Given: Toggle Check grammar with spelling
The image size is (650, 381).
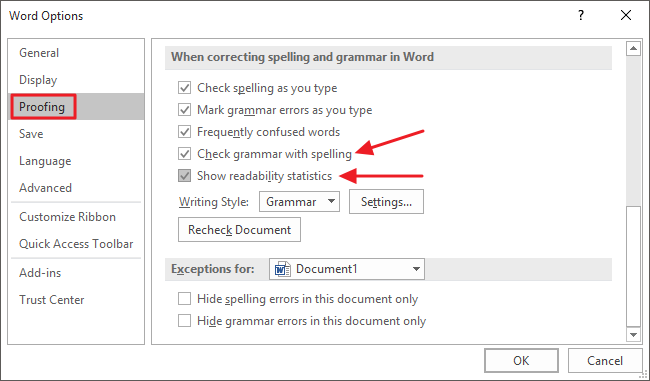Looking at the screenshot, I should [x=184, y=154].
